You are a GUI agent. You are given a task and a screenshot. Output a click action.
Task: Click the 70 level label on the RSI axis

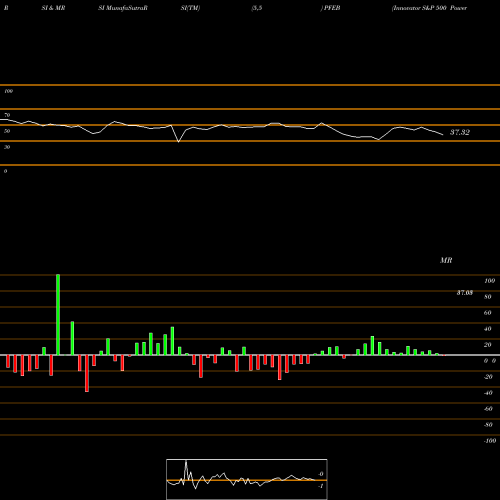coord(7,115)
